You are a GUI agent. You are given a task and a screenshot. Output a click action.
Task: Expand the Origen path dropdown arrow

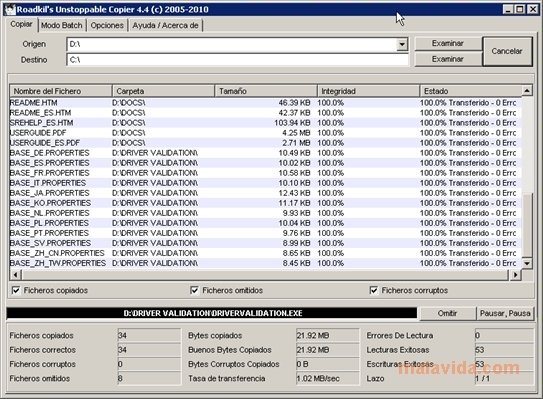pos(402,44)
